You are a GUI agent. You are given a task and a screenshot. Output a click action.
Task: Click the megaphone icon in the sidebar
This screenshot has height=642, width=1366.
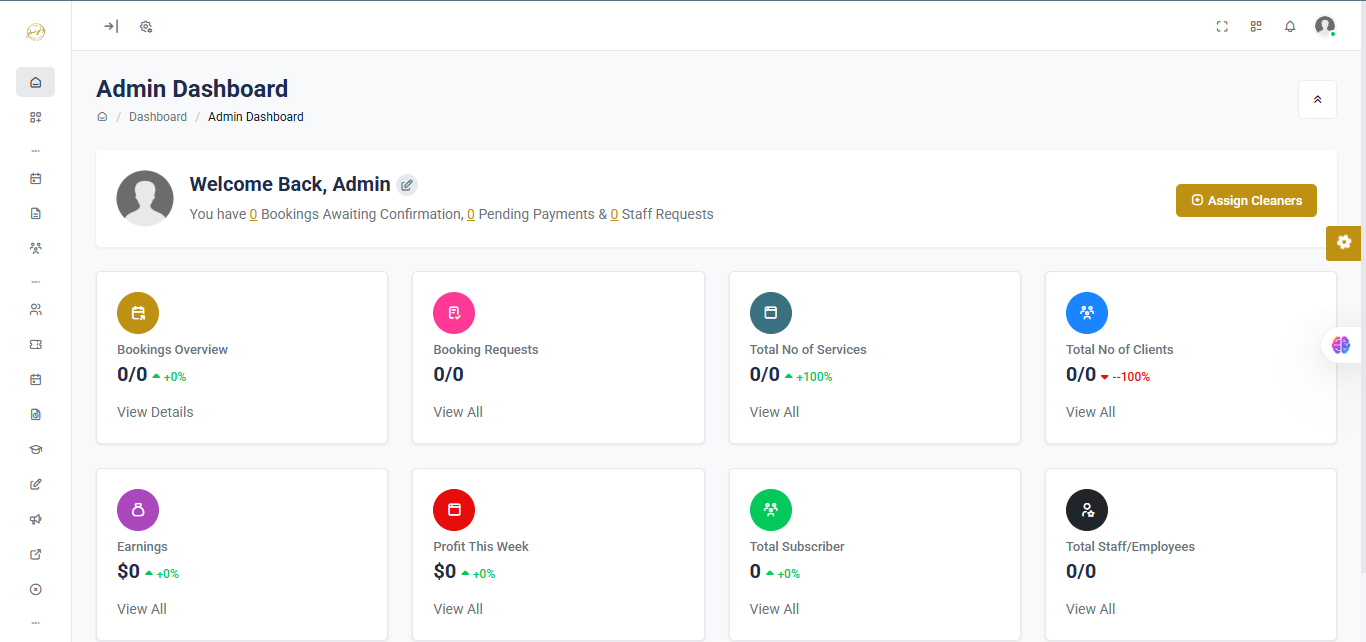click(x=36, y=520)
